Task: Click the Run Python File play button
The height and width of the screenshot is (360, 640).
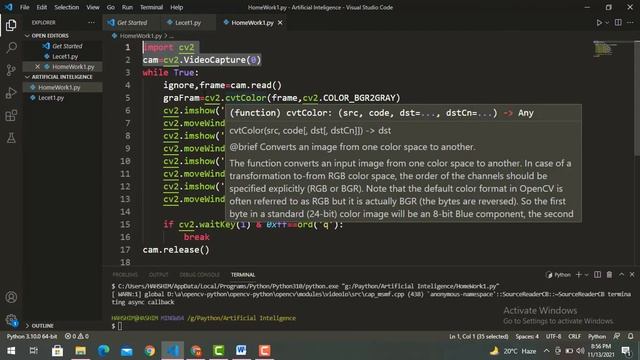Action: click(x=599, y=23)
